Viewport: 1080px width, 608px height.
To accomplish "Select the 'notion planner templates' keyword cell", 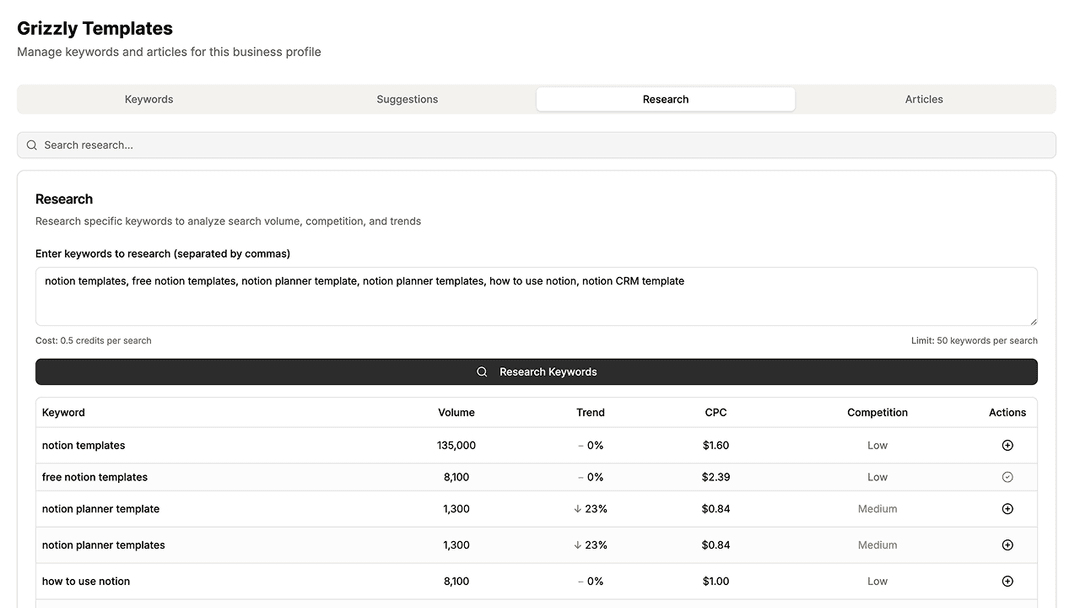I will [x=103, y=545].
